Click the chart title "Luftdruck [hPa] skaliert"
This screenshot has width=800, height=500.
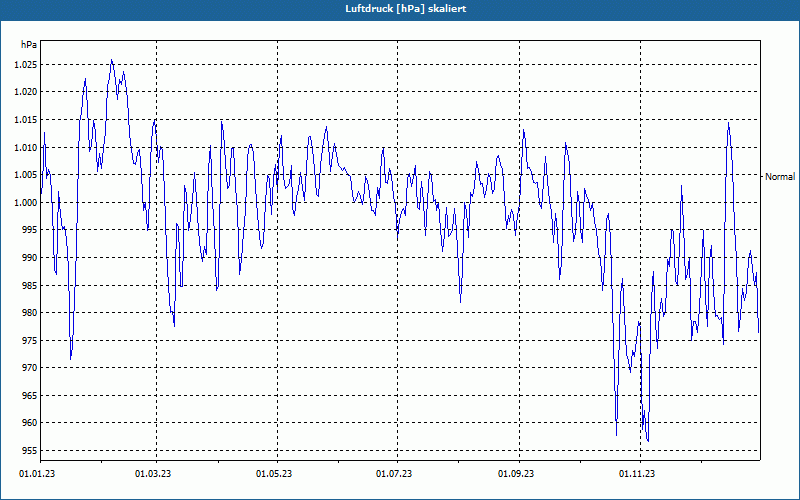(406, 9)
